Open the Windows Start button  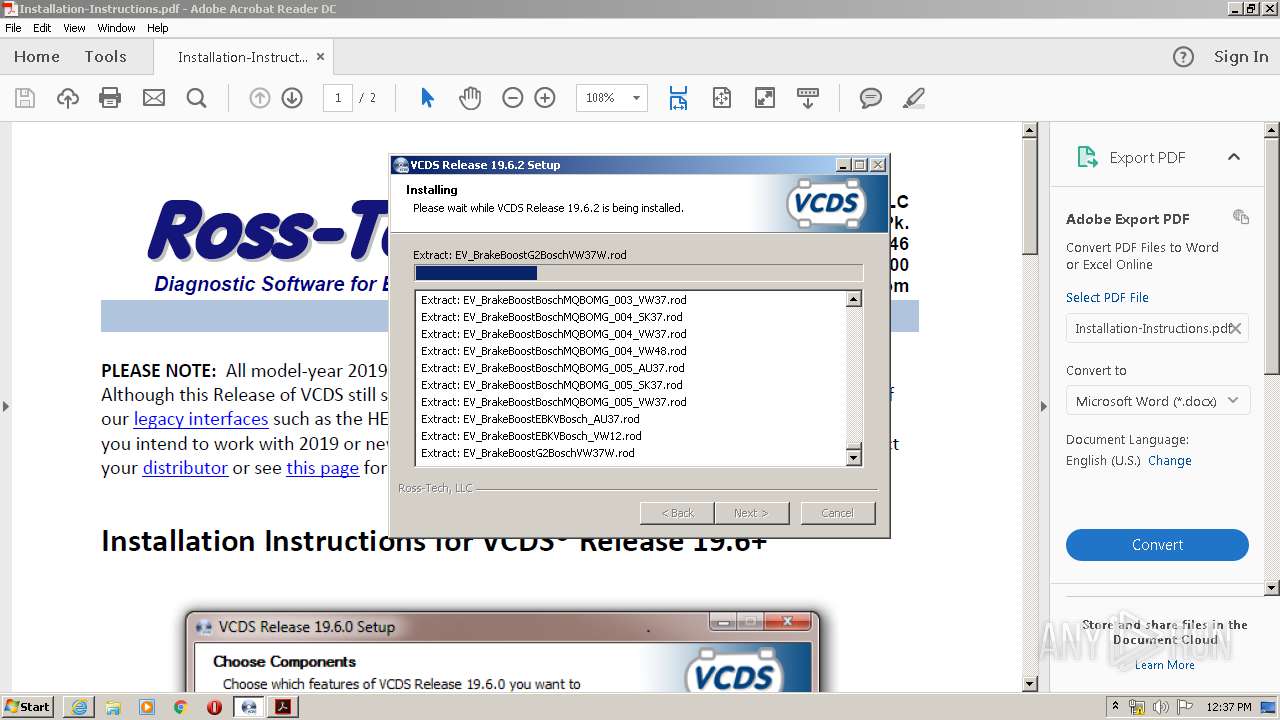click(28, 707)
